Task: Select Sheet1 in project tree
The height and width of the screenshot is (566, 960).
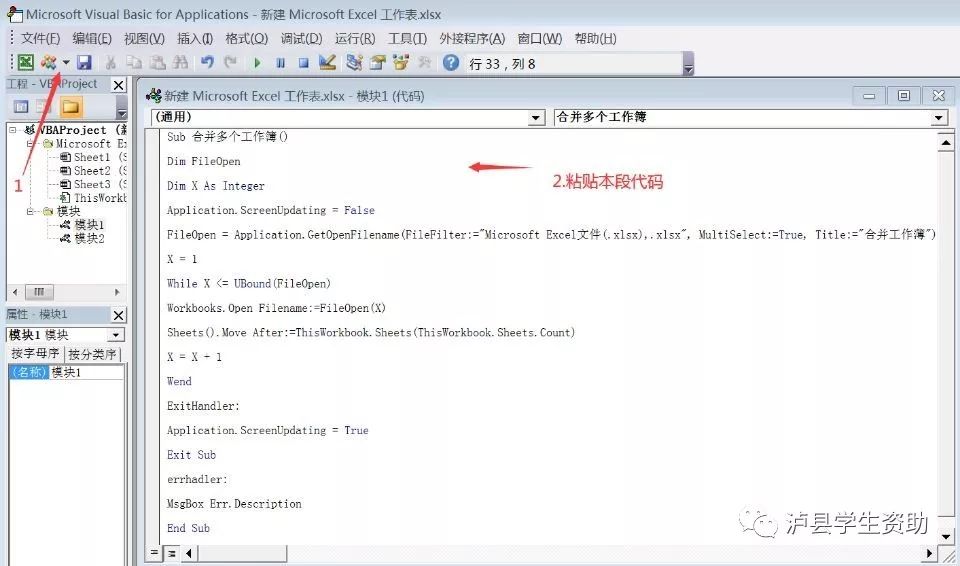Action: pyautogui.click(x=92, y=157)
